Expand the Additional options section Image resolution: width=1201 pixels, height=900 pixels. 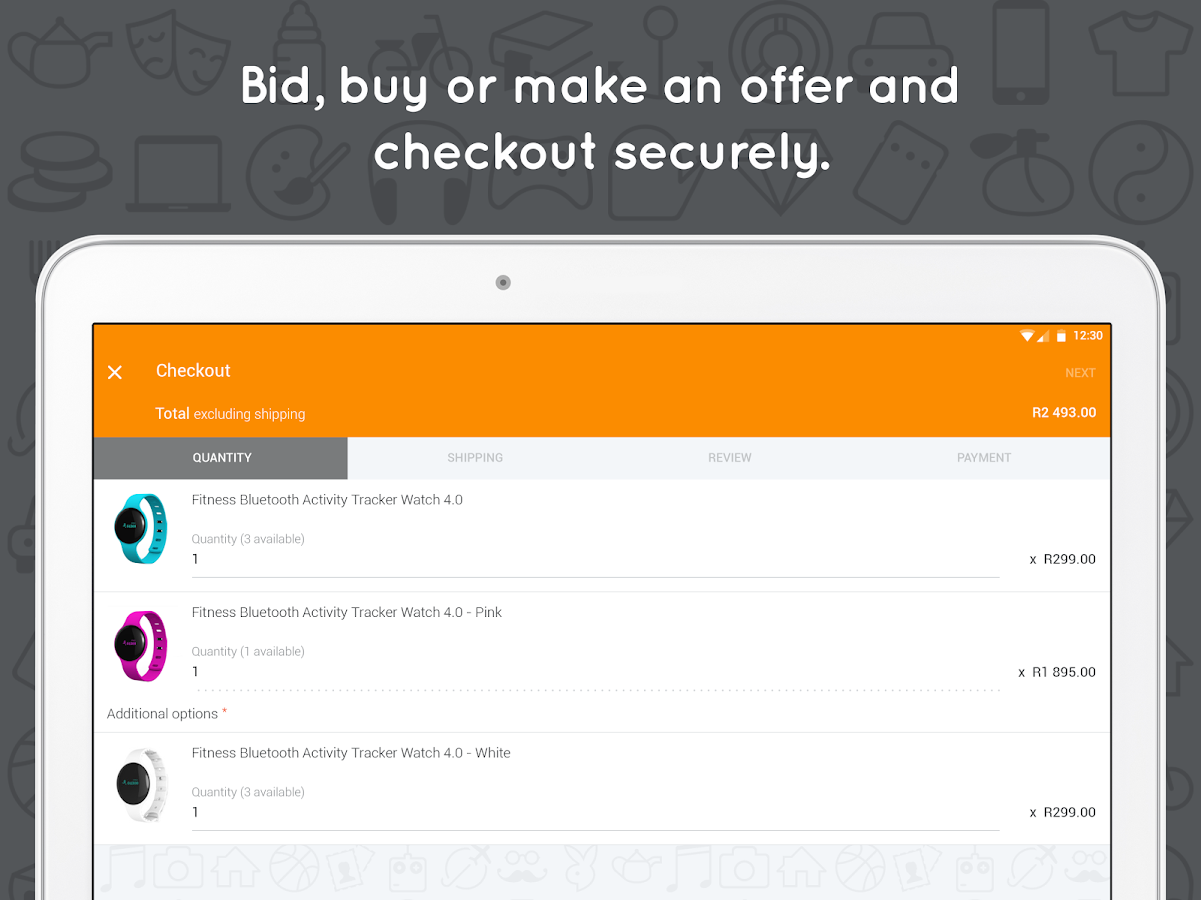tap(163, 713)
